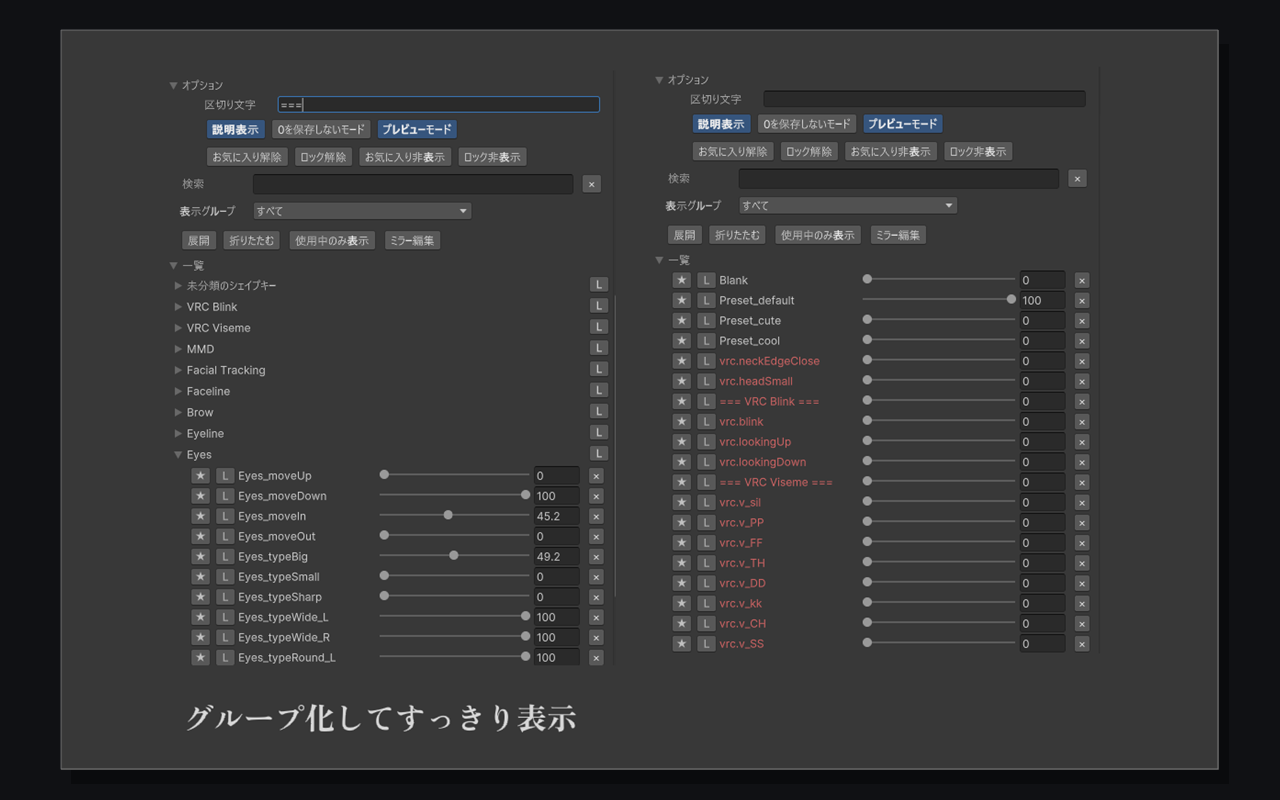Viewport: 1280px width, 800px height.
Task: Clear Preset_cute using its x icon
Action: point(1082,321)
